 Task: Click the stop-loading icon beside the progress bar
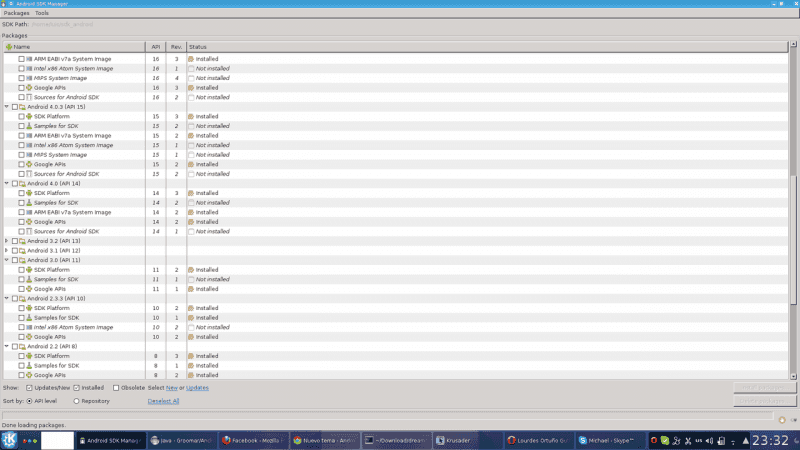(x=782, y=419)
